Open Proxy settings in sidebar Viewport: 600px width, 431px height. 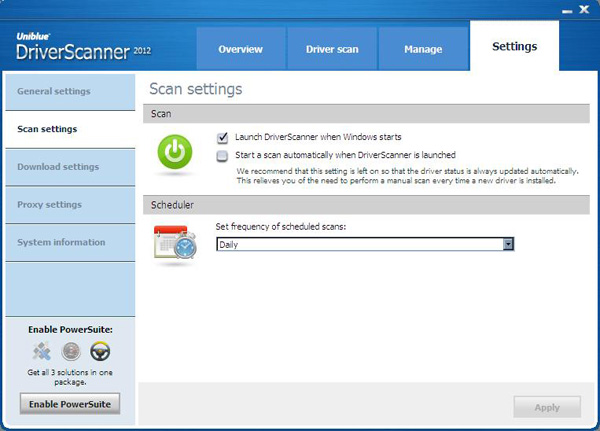coord(70,205)
